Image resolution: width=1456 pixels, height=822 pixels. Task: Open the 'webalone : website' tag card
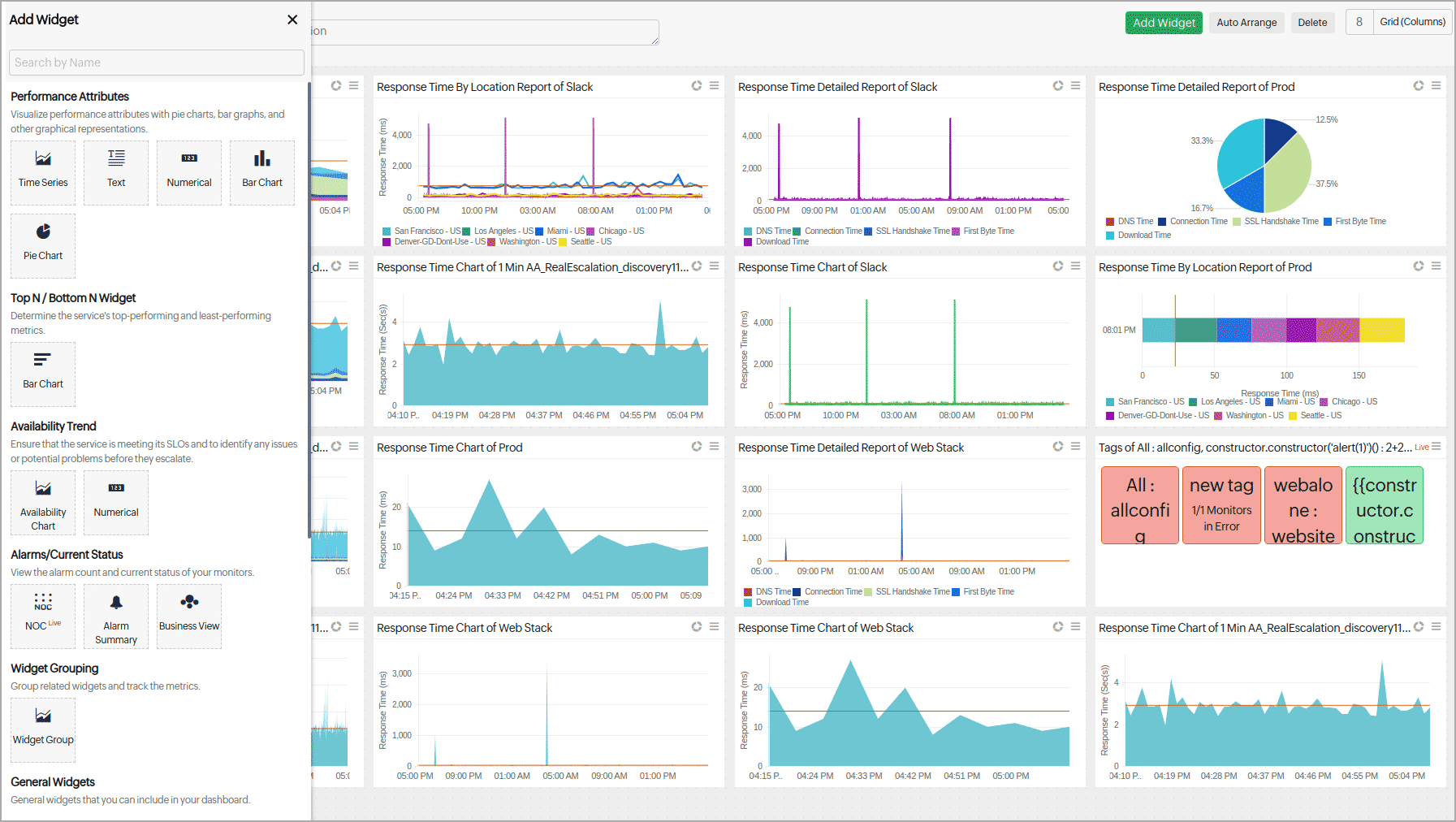coord(1303,505)
